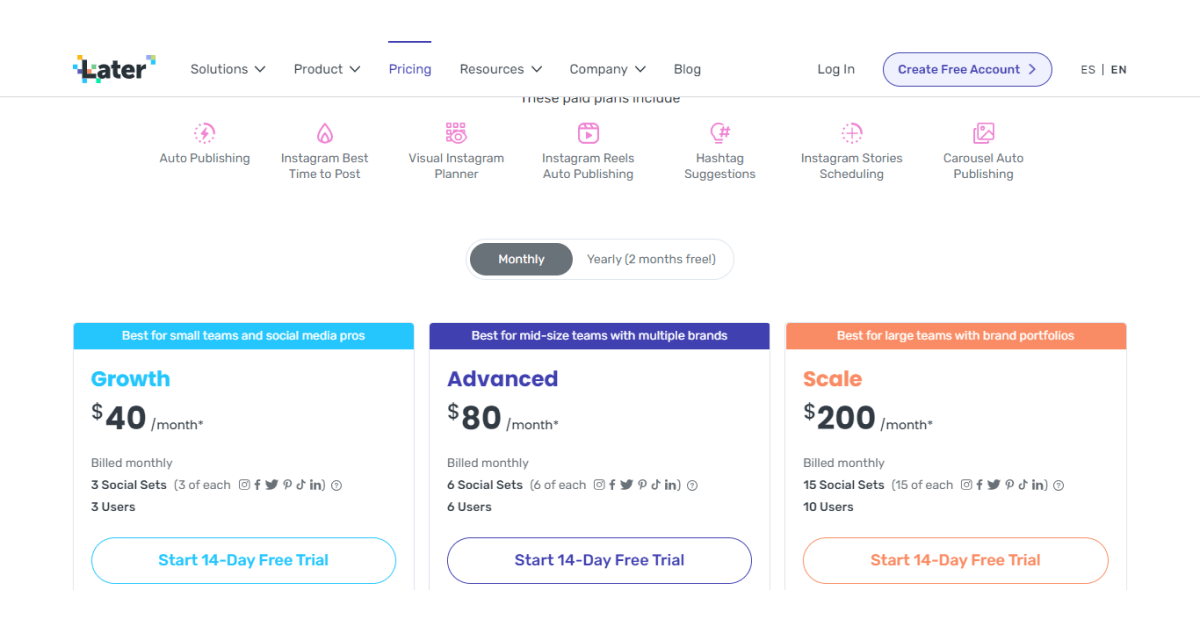1200x630 pixels.
Task: Click the Create Free Account button
Action: pos(967,69)
